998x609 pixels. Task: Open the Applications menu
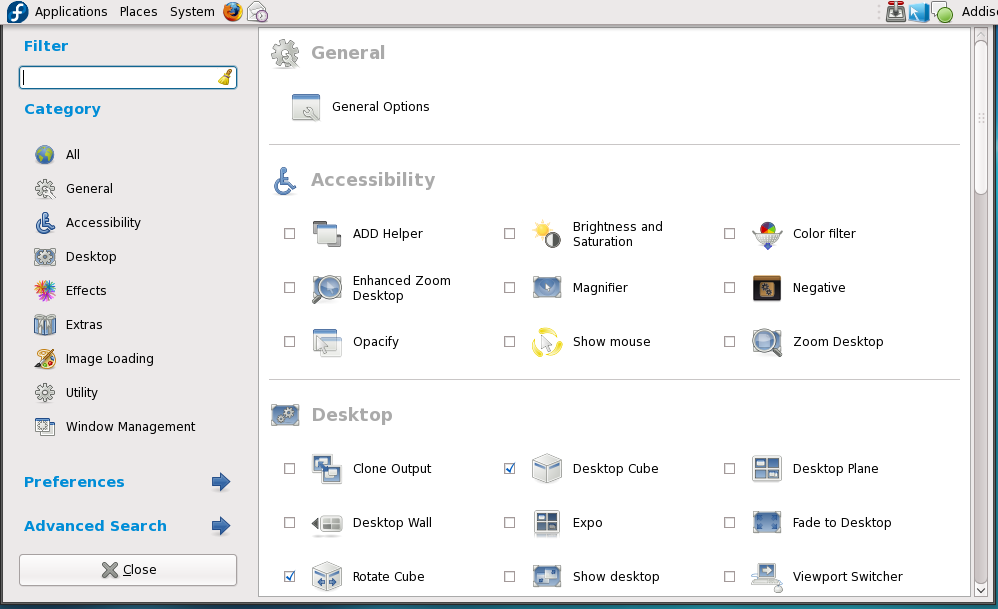(70, 12)
